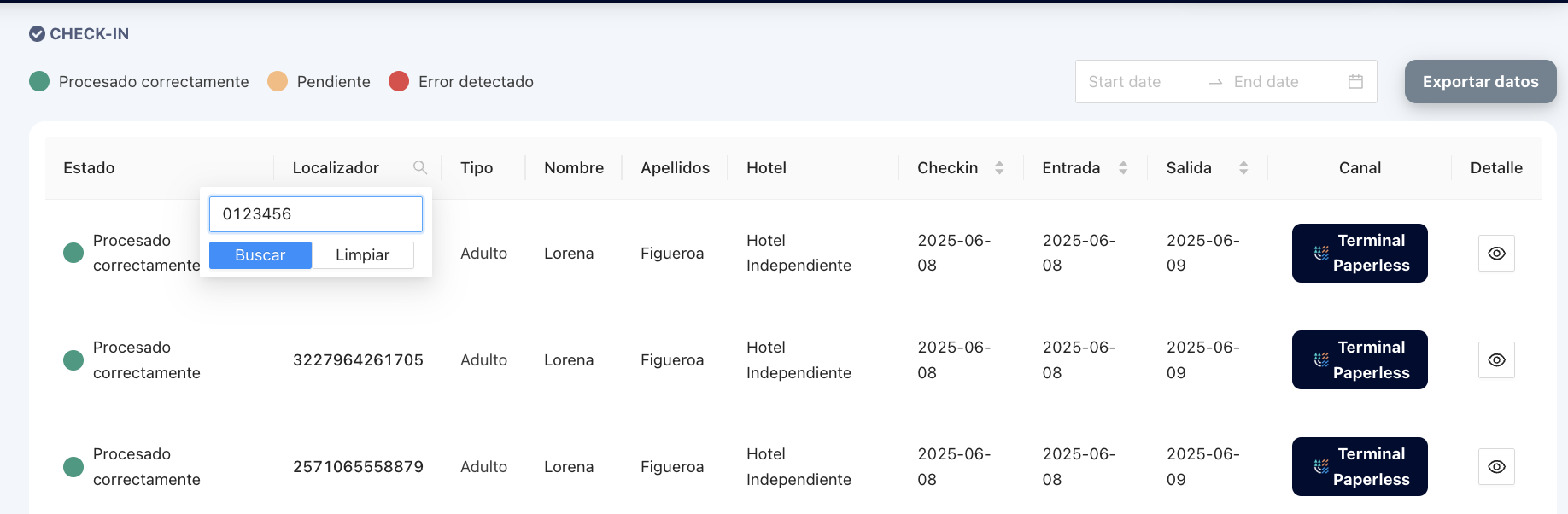Click the Buscar button
The image size is (1568, 514).
click(x=260, y=255)
